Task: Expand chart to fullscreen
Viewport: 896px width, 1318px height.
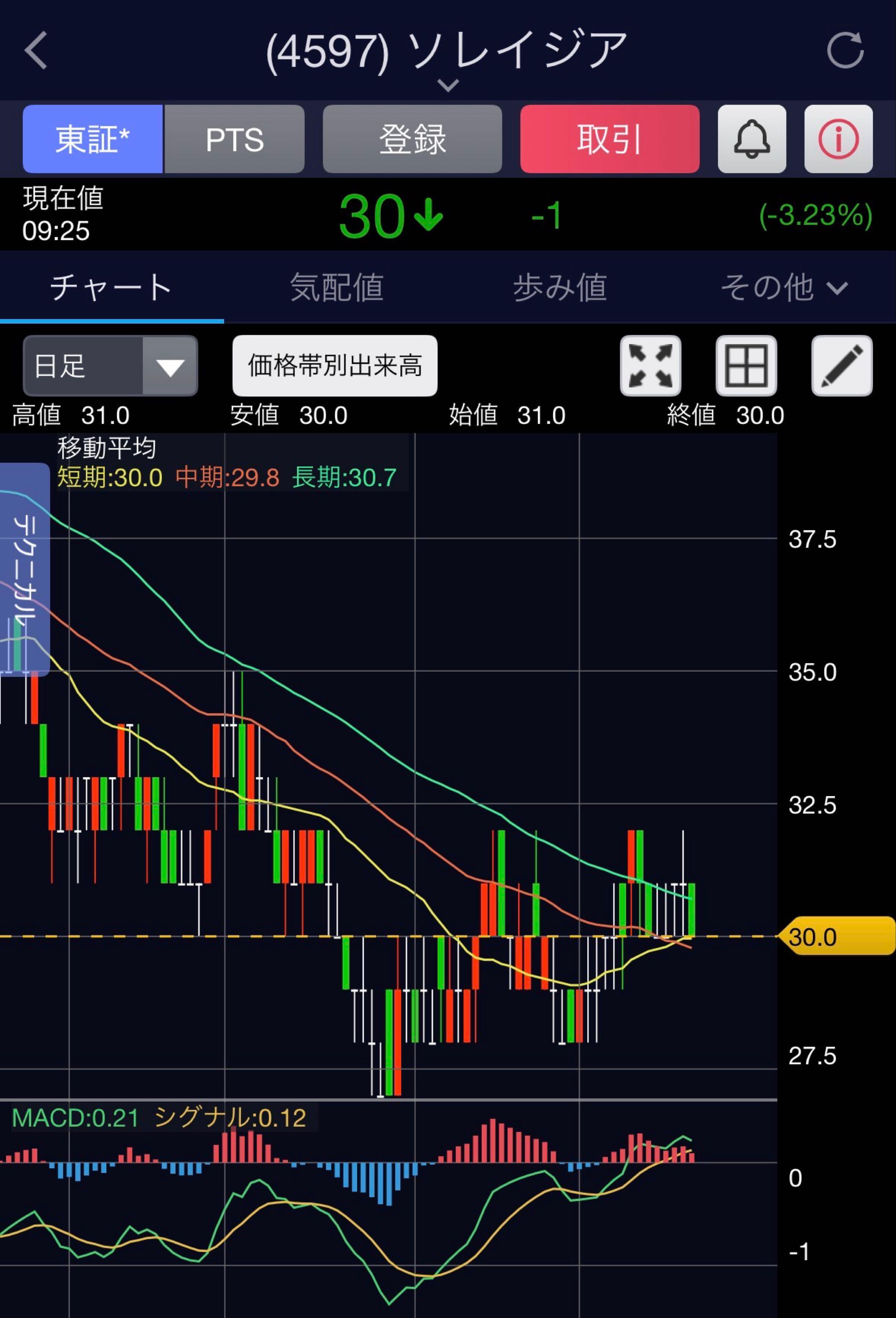Action: pyautogui.click(x=650, y=366)
